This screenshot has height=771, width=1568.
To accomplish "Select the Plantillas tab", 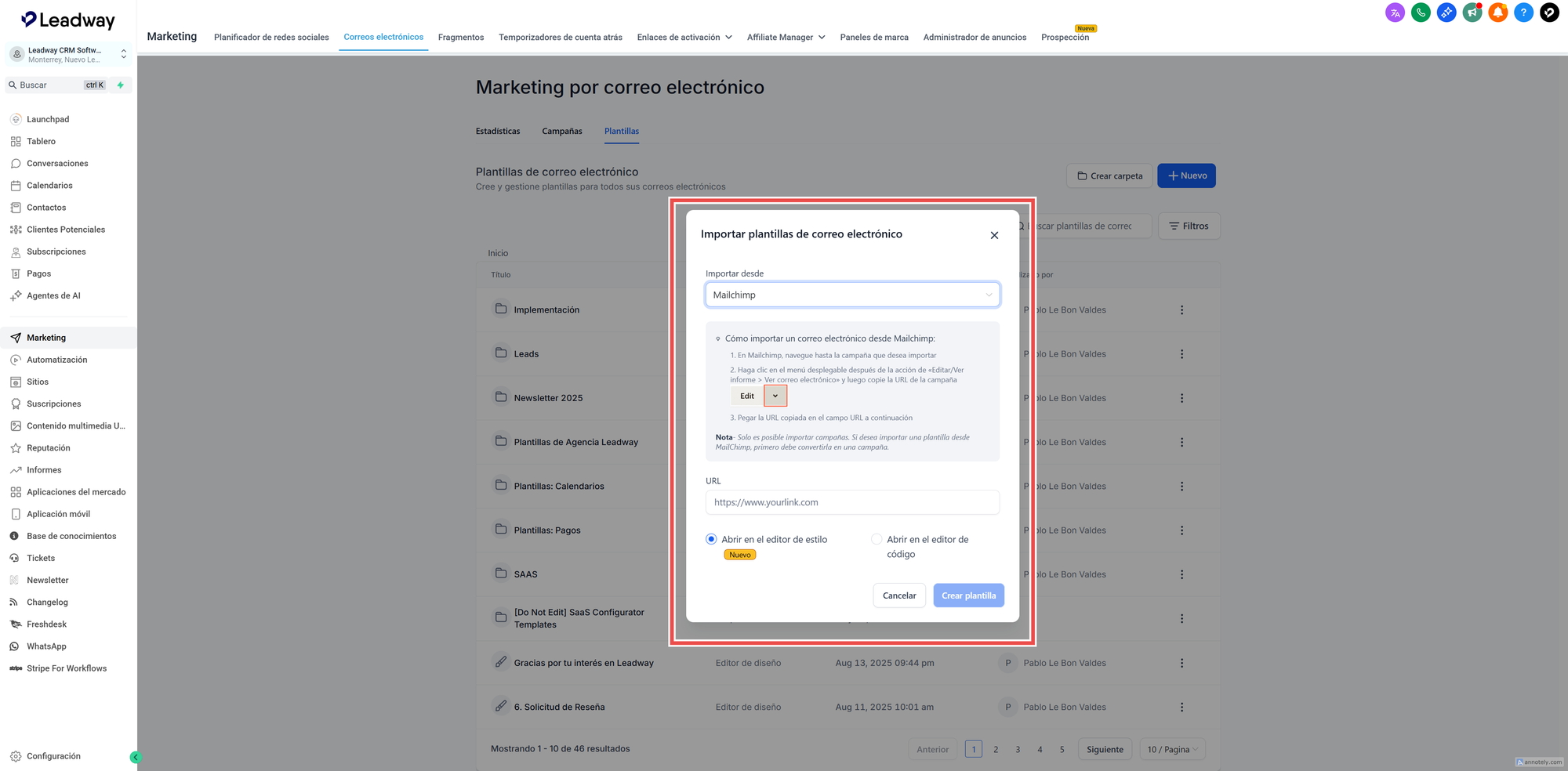I will [x=622, y=131].
